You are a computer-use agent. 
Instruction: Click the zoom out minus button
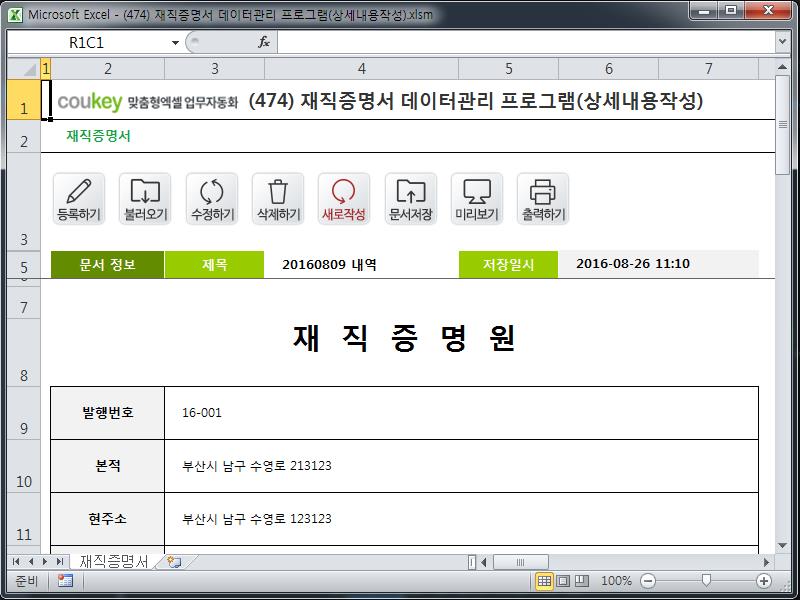click(648, 581)
